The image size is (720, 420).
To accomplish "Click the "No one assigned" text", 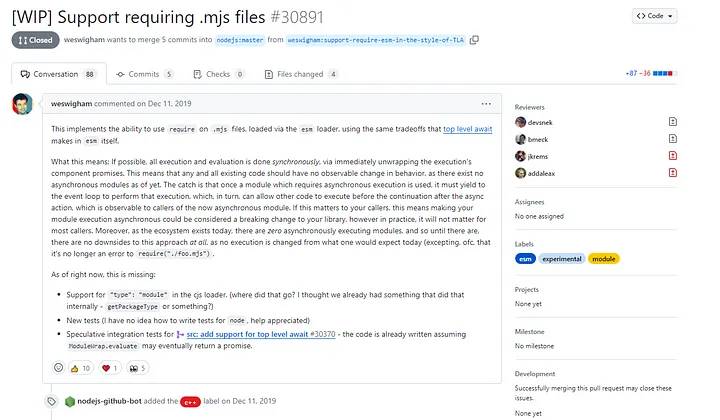I will point(539,216).
